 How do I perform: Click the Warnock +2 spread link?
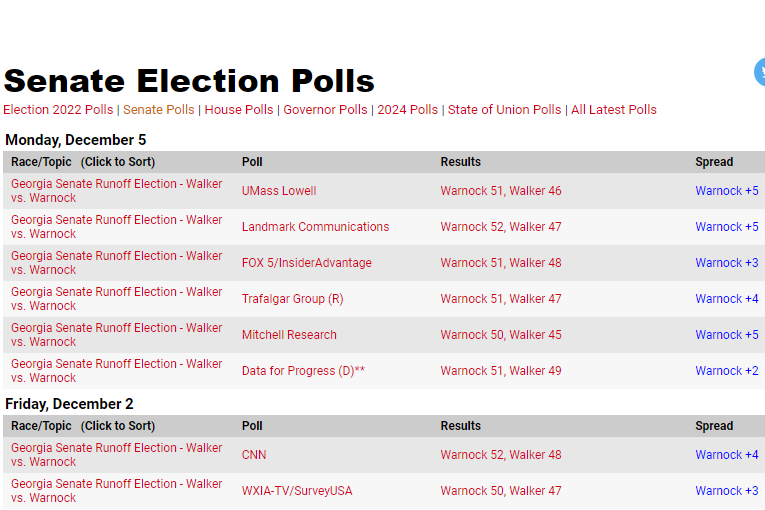727,371
